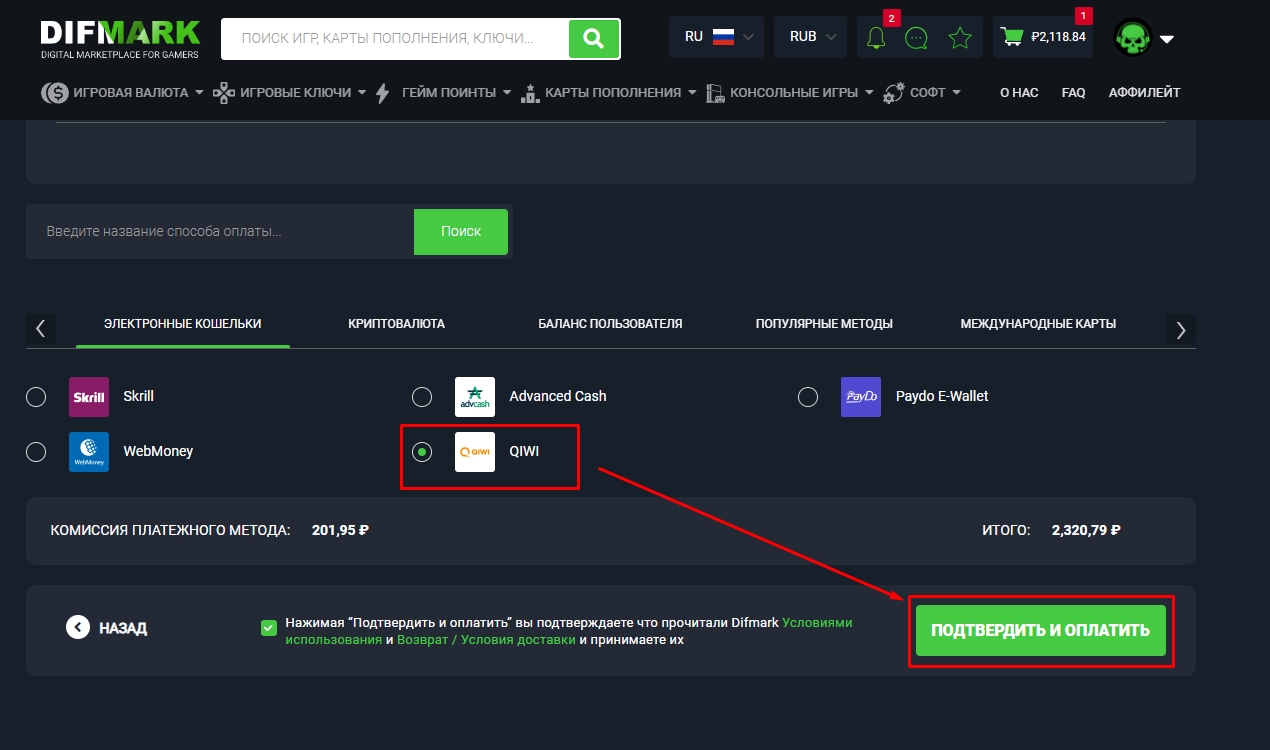Viewport: 1270px width, 750px height.
Task: Select the Skrill radio button
Action: 36,397
